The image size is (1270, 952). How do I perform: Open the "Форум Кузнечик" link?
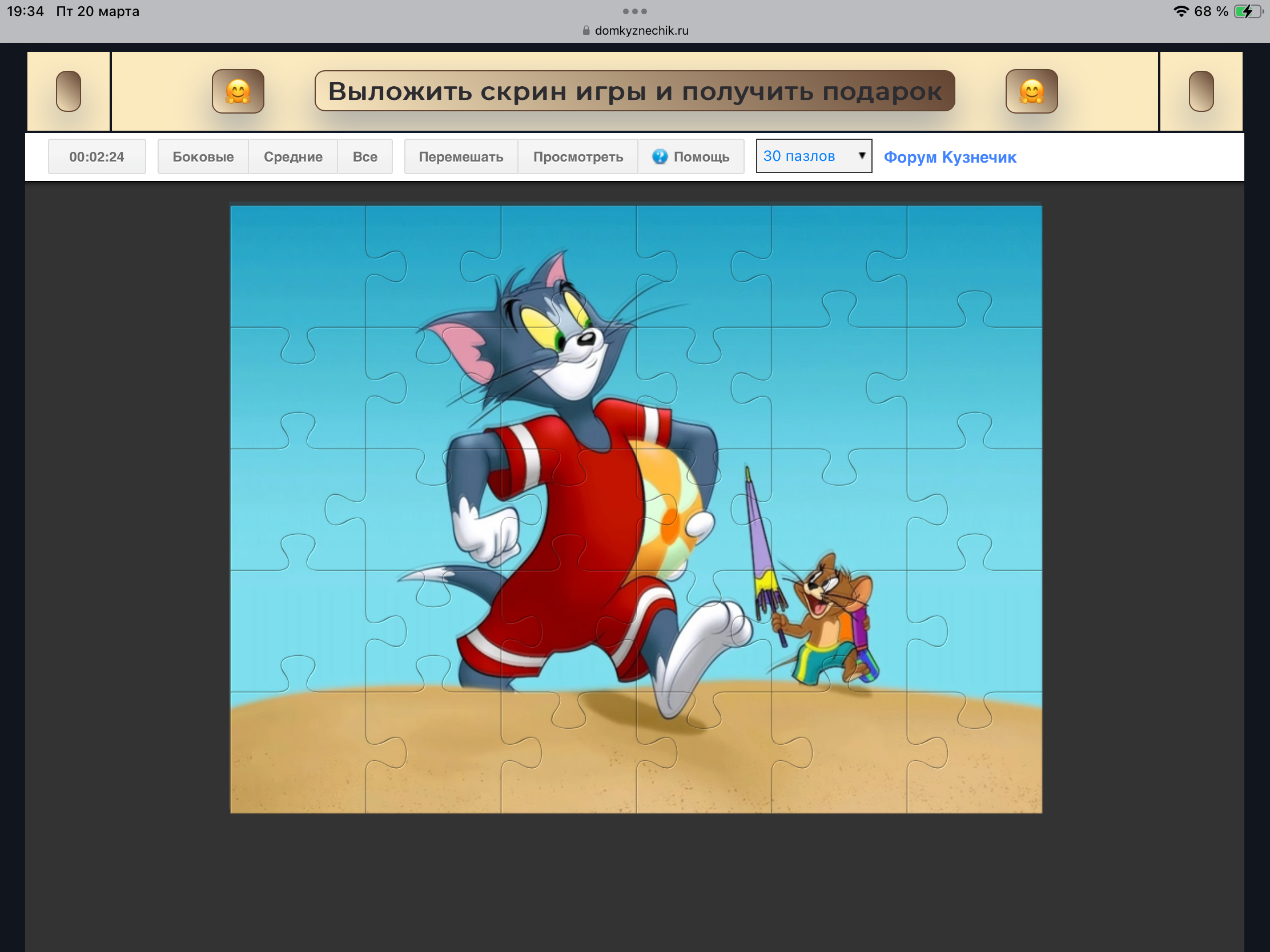(x=950, y=157)
